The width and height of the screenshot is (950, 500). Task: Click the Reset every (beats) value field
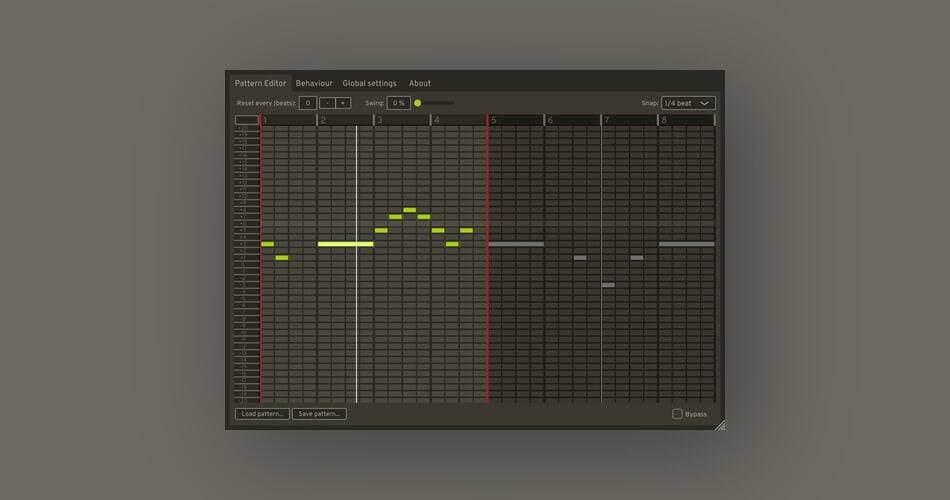click(308, 103)
